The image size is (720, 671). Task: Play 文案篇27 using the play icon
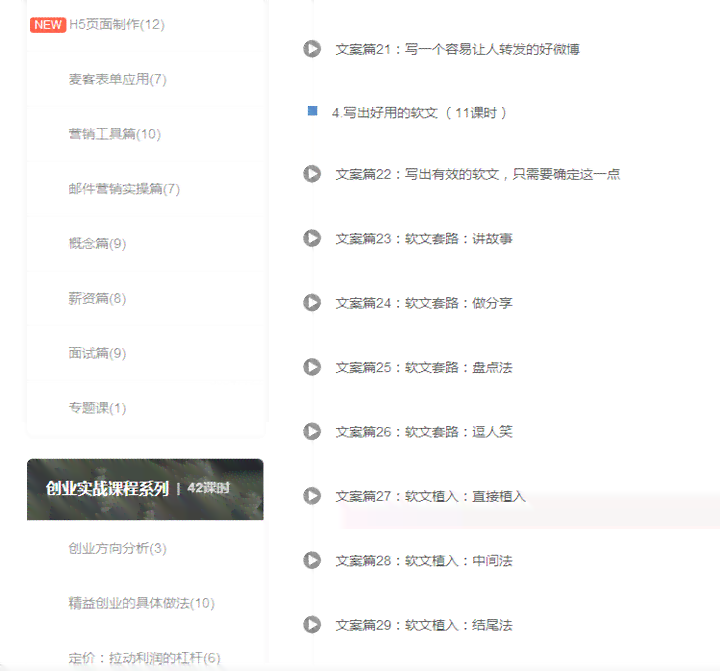coord(312,496)
